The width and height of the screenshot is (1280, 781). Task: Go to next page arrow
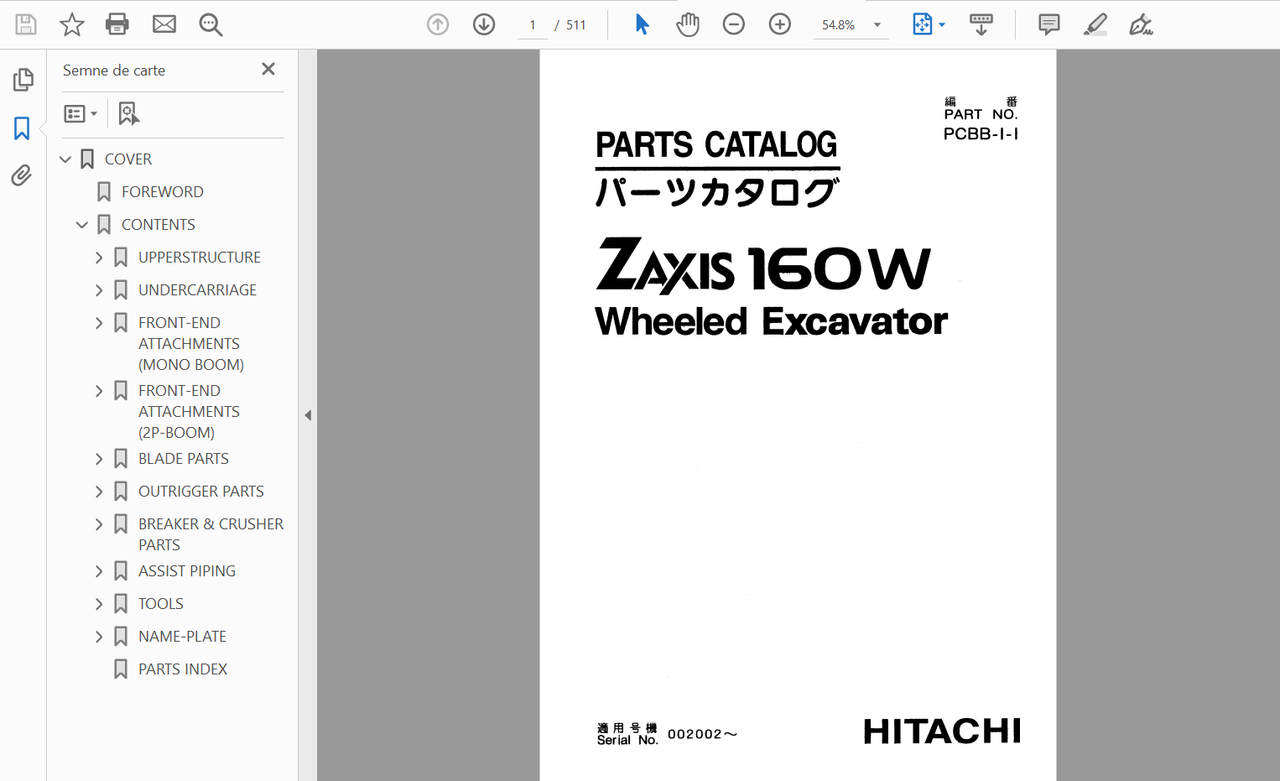484,25
